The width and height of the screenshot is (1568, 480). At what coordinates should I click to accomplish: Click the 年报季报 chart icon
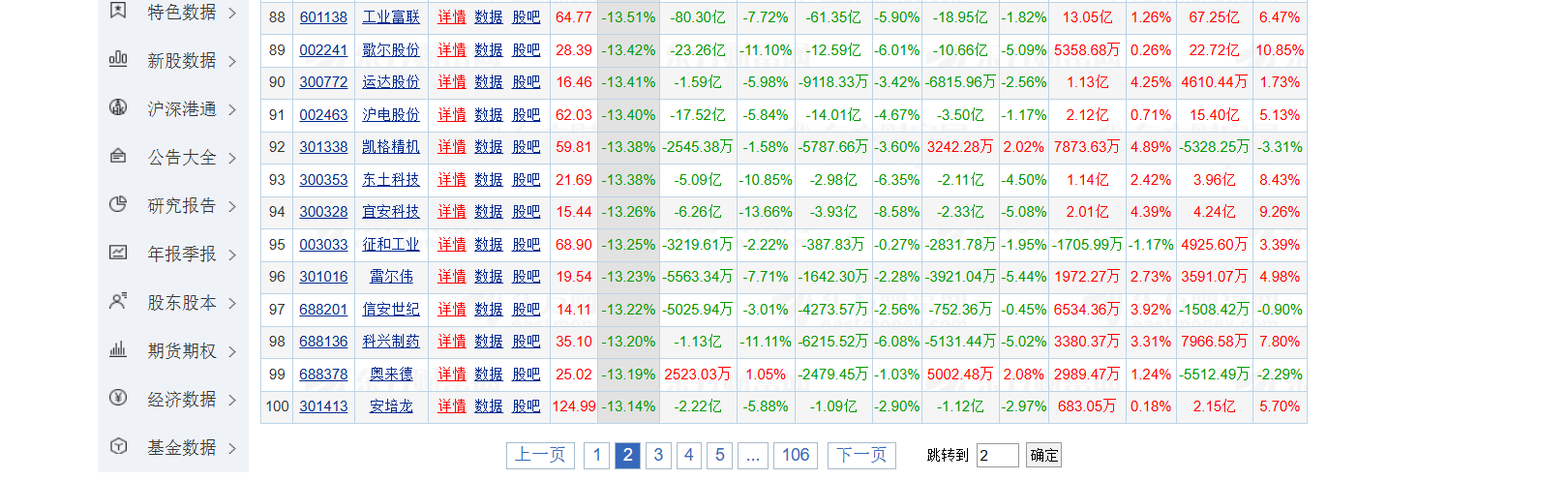(x=118, y=253)
